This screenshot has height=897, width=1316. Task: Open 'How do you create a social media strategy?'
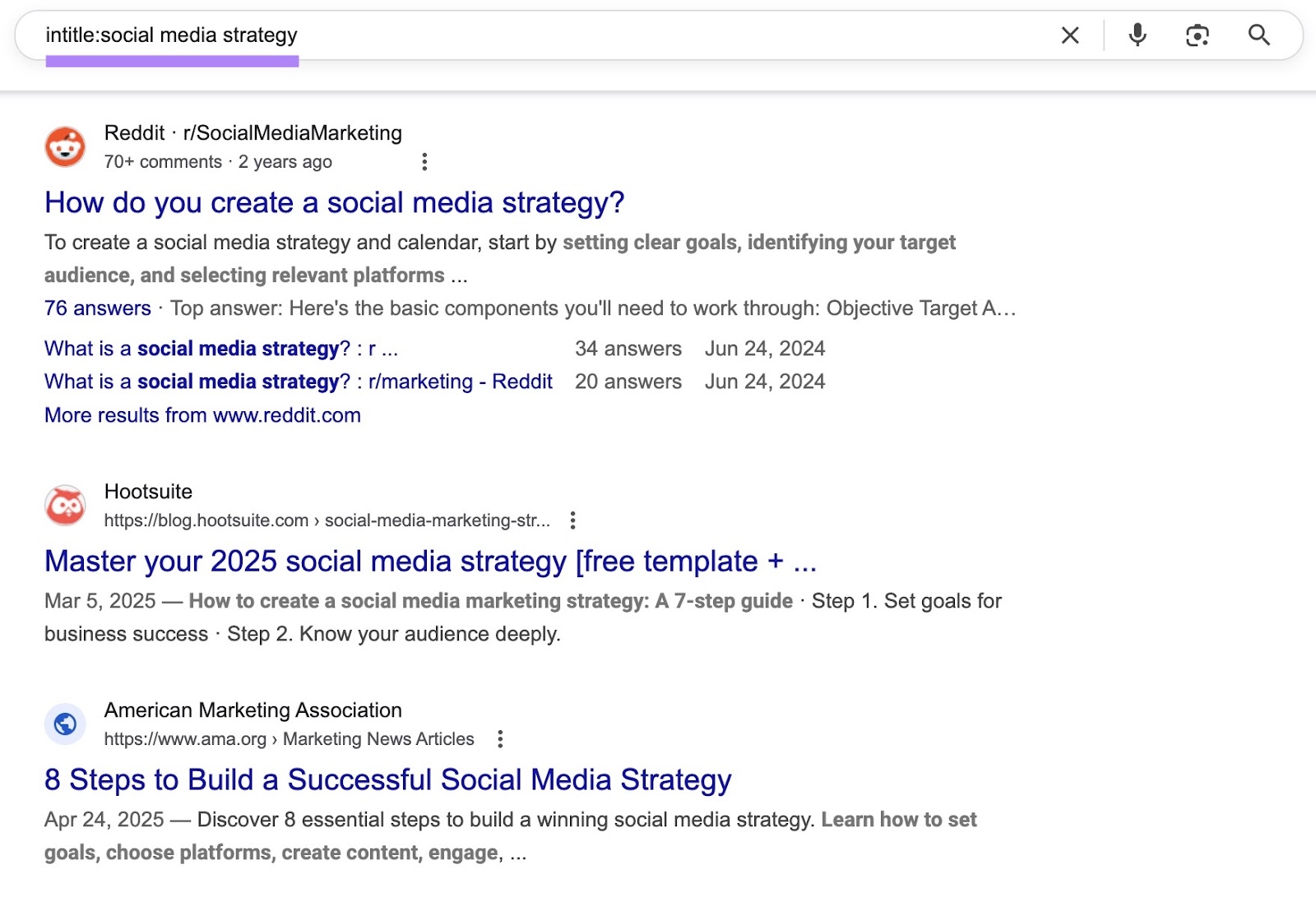[334, 203]
